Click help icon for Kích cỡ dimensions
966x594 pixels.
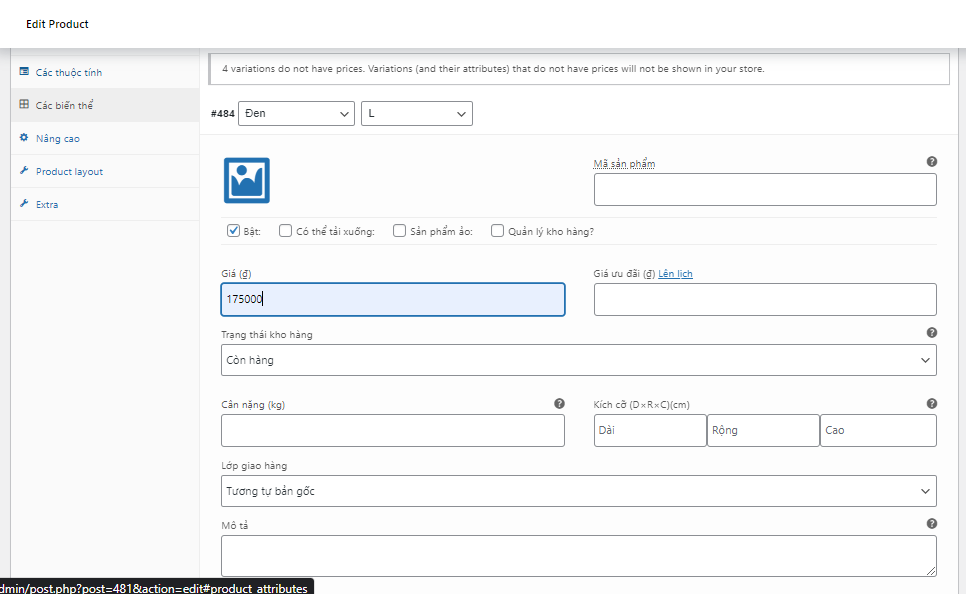click(x=932, y=404)
